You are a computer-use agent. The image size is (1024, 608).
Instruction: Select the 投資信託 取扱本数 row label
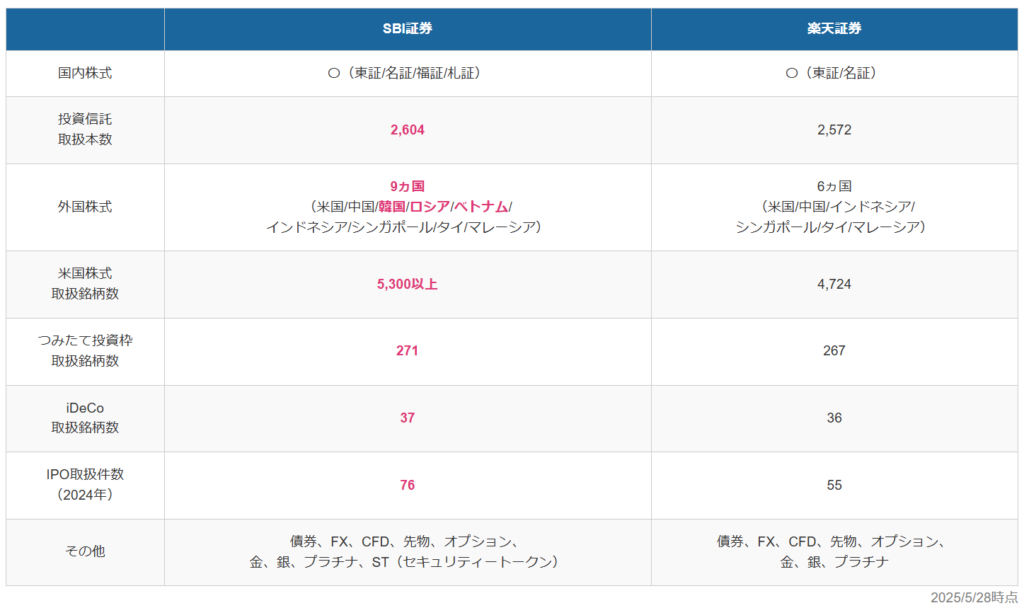pyautogui.click(x=85, y=129)
